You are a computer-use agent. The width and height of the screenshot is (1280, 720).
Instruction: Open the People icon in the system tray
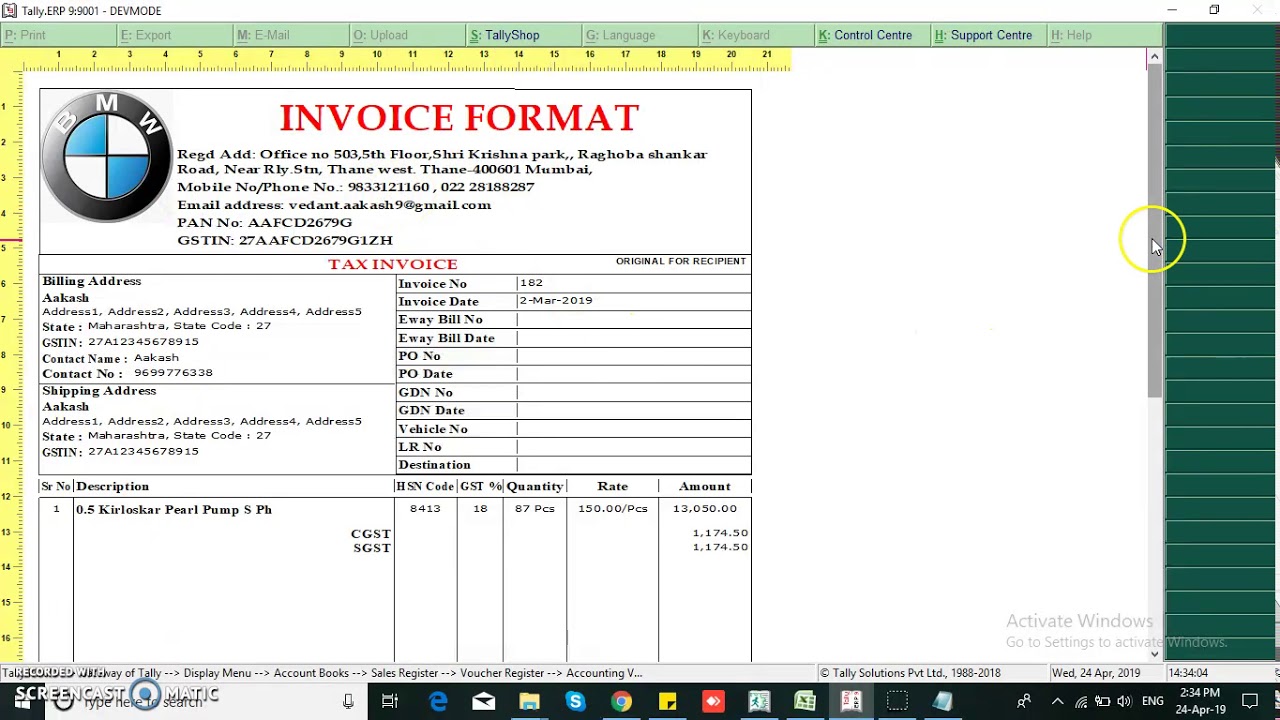(1024, 701)
